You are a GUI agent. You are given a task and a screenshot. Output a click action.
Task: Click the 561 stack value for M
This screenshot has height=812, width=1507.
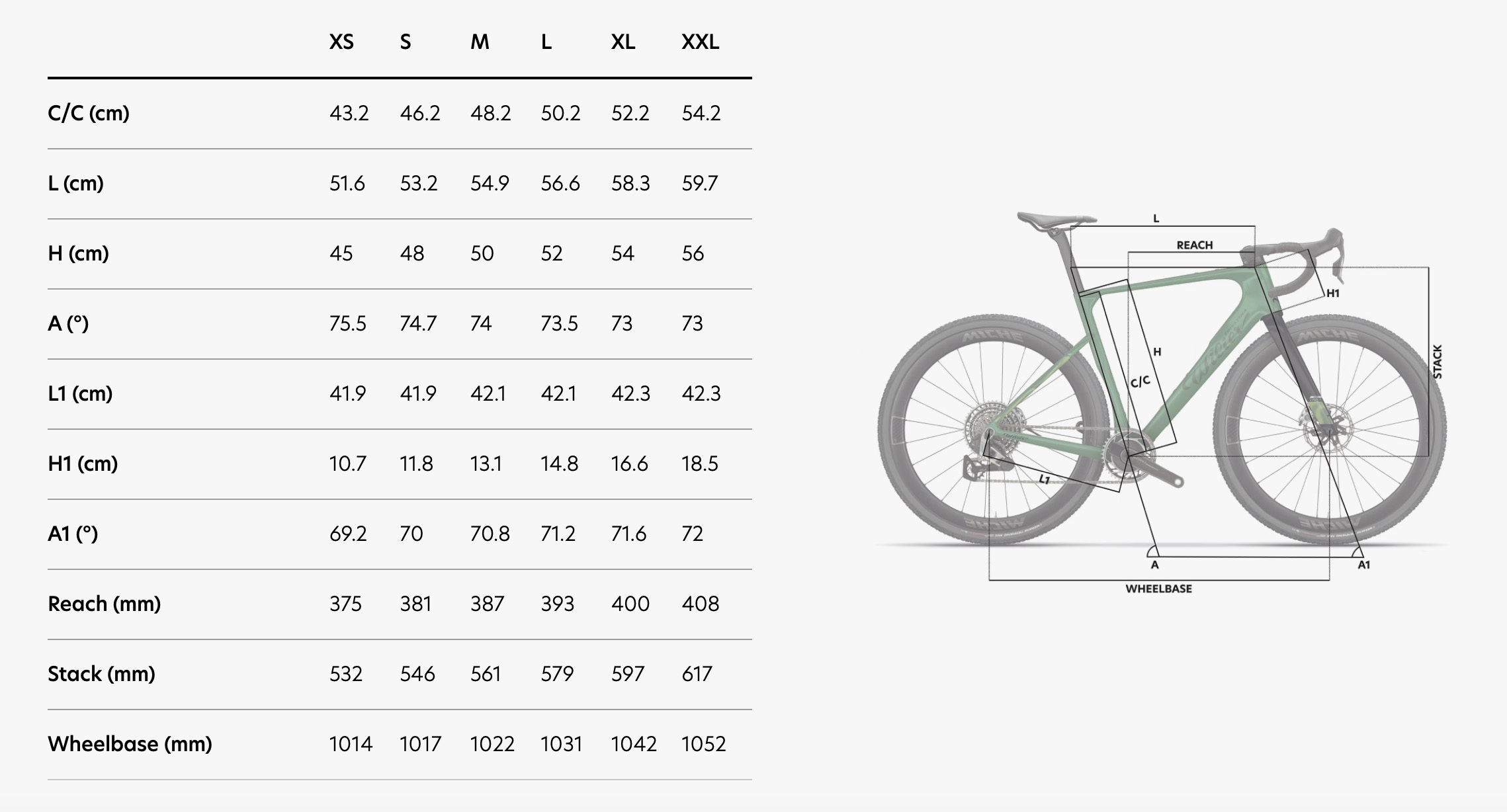pos(485,674)
